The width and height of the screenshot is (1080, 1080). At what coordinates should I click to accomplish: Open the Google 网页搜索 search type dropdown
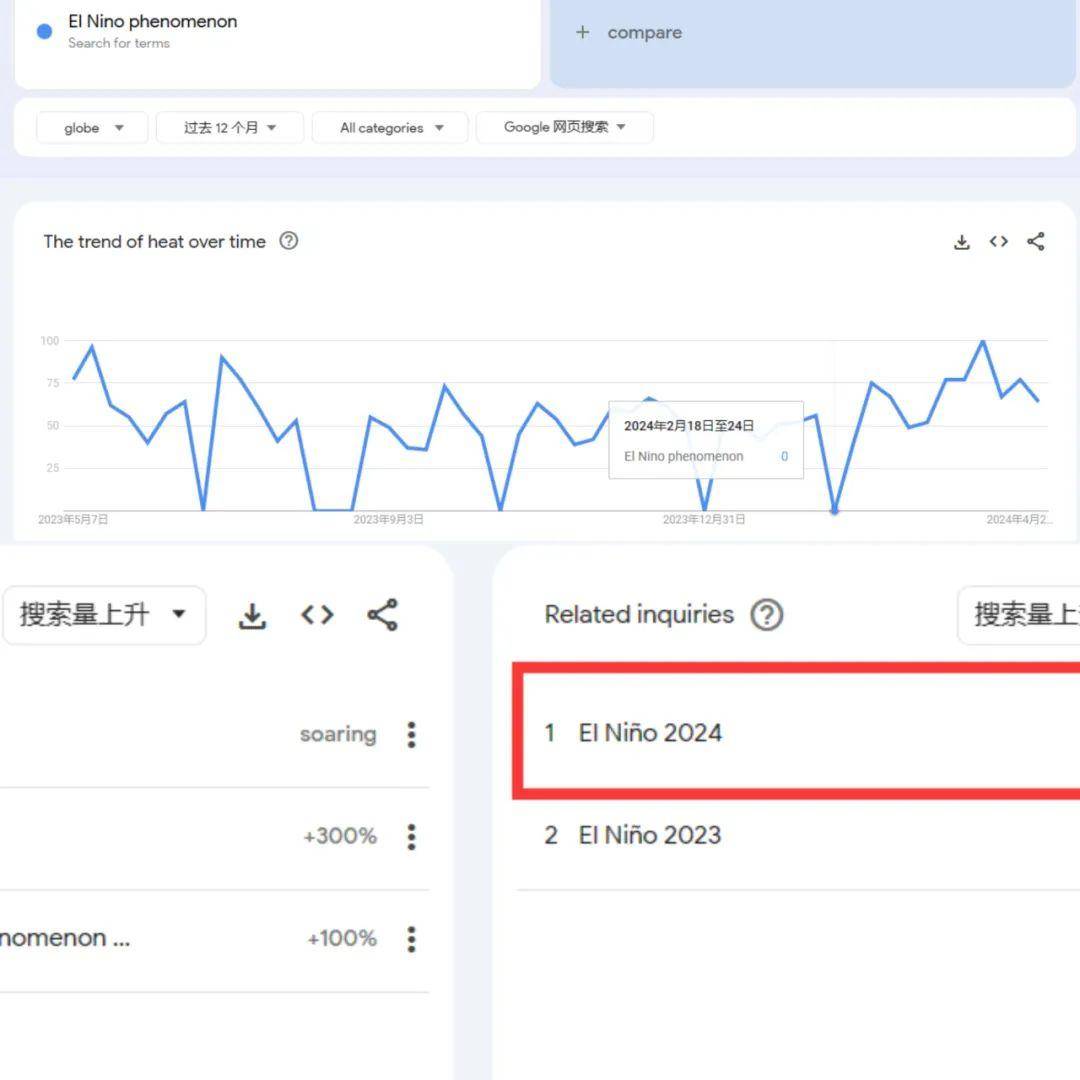pyautogui.click(x=564, y=127)
